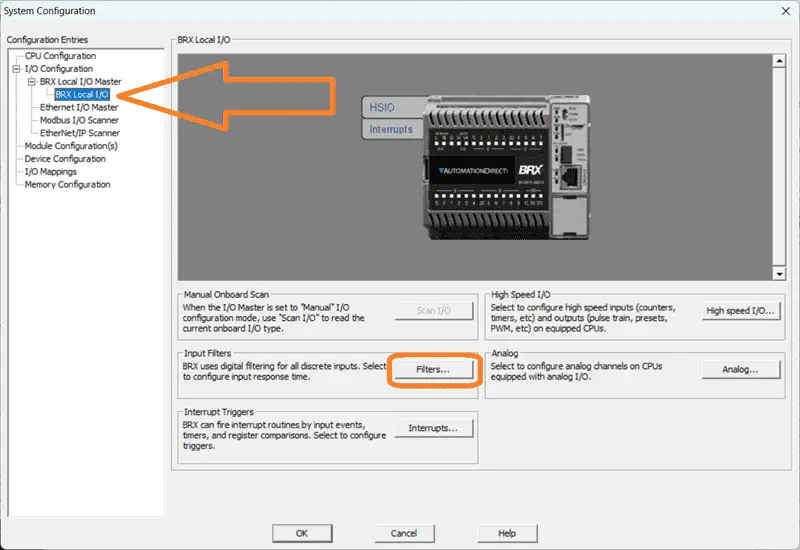Click the scroll up arrow of the image panel
This screenshot has width=800, height=550.
pos(779,61)
